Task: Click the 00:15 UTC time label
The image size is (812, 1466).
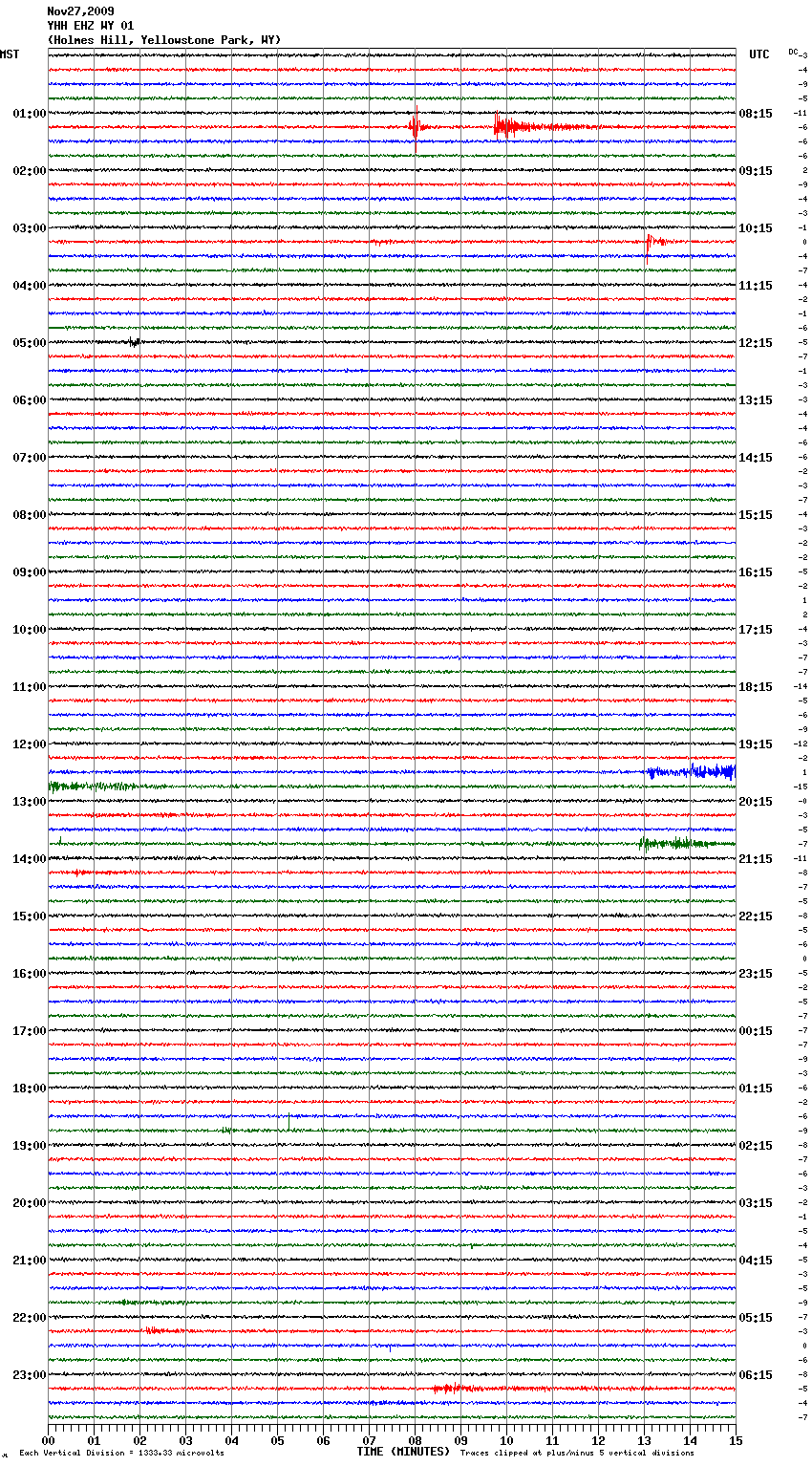Action: click(x=756, y=1031)
